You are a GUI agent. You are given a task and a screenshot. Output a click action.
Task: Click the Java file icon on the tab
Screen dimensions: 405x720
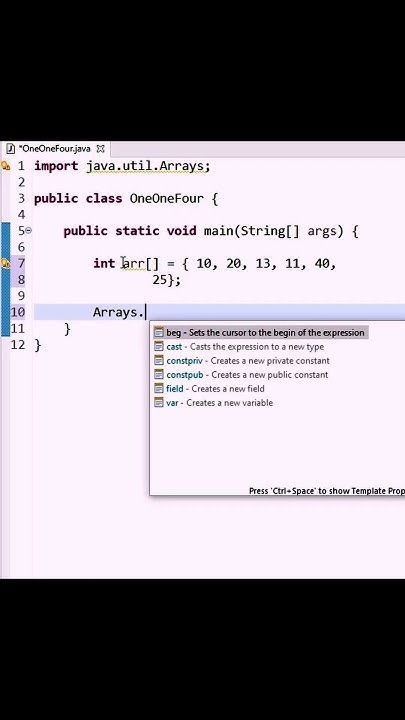click(x=11, y=149)
